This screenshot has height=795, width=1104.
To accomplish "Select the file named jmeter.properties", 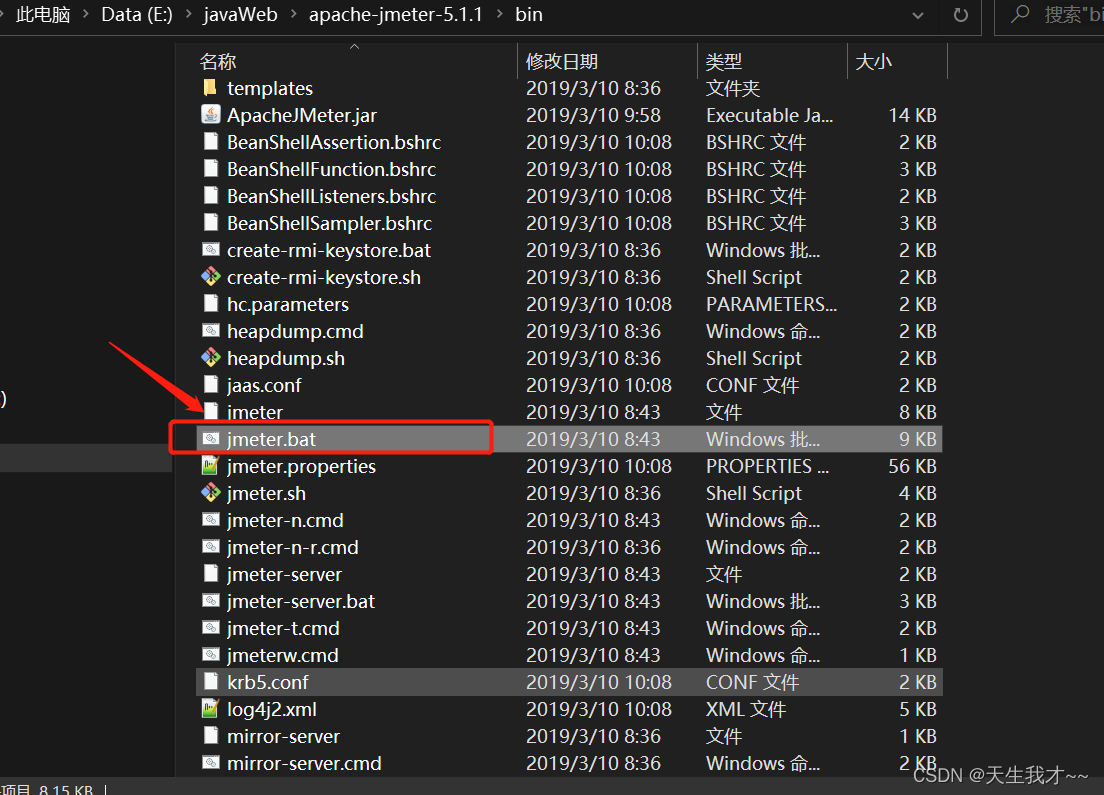I will click(x=301, y=466).
